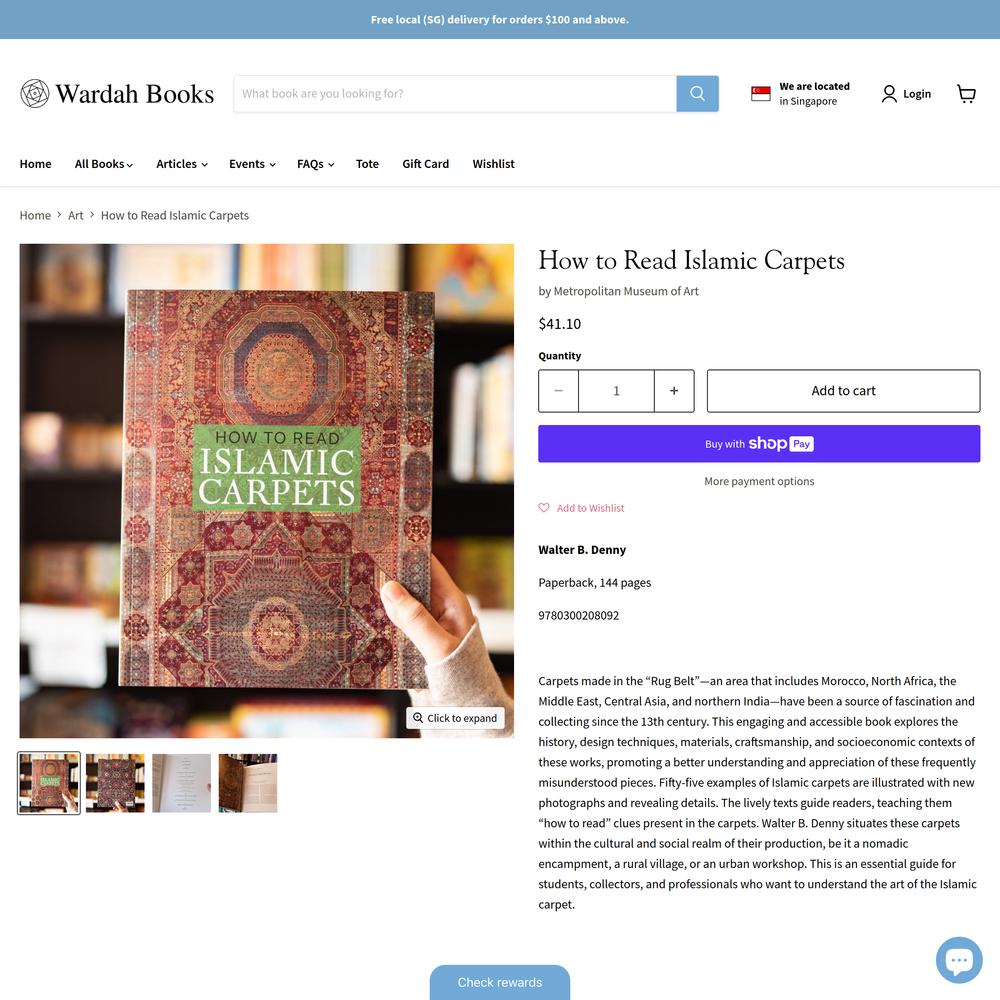The height and width of the screenshot is (1000, 1000).
Task: Click the Art breadcrumb link
Action: tap(75, 216)
